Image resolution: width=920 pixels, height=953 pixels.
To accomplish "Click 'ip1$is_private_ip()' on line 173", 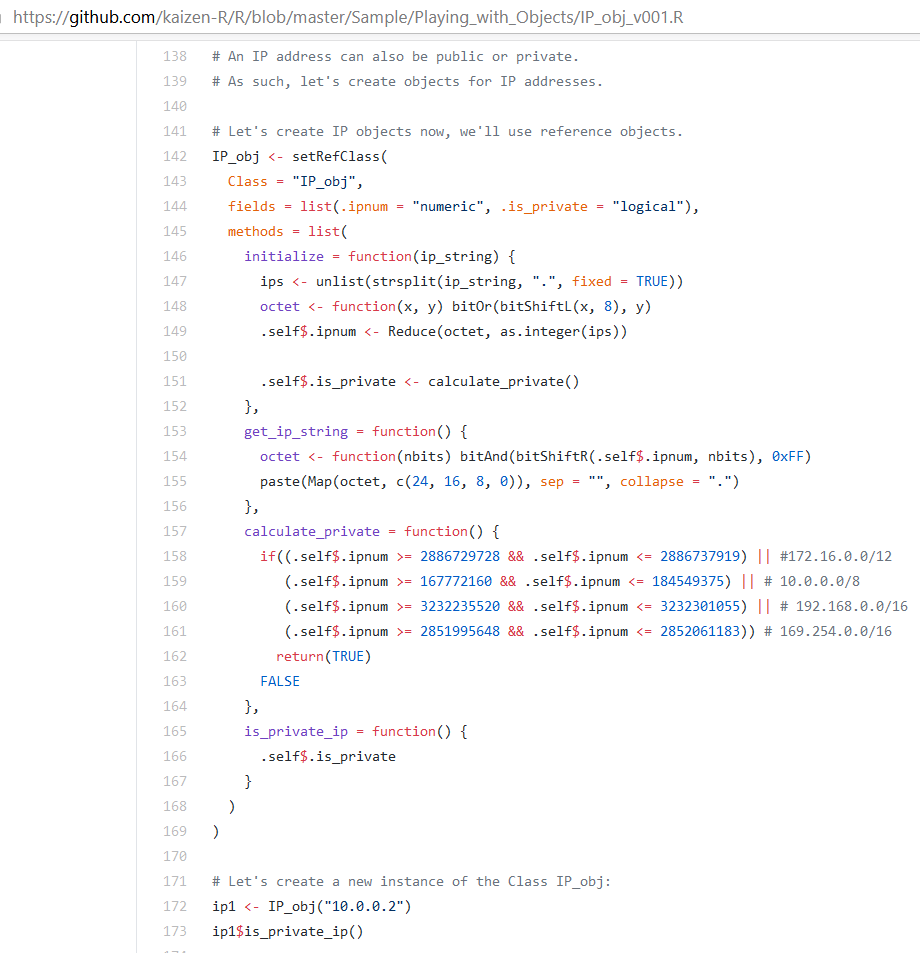I will [x=287, y=931].
